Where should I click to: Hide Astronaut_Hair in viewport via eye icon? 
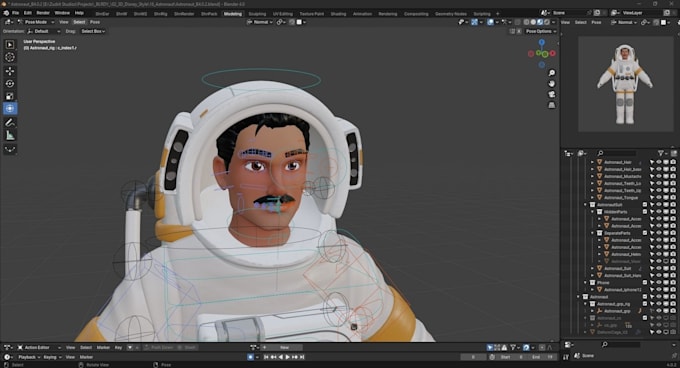coord(659,162)
